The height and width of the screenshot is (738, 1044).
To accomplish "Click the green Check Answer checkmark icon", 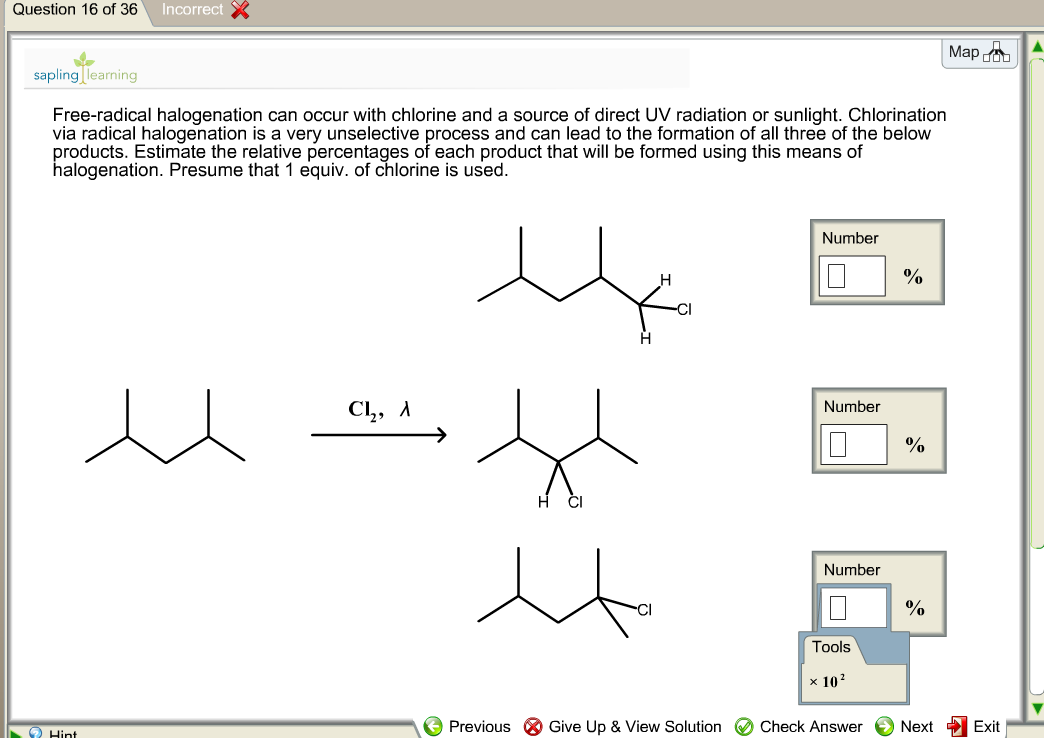I will (744, 726).
